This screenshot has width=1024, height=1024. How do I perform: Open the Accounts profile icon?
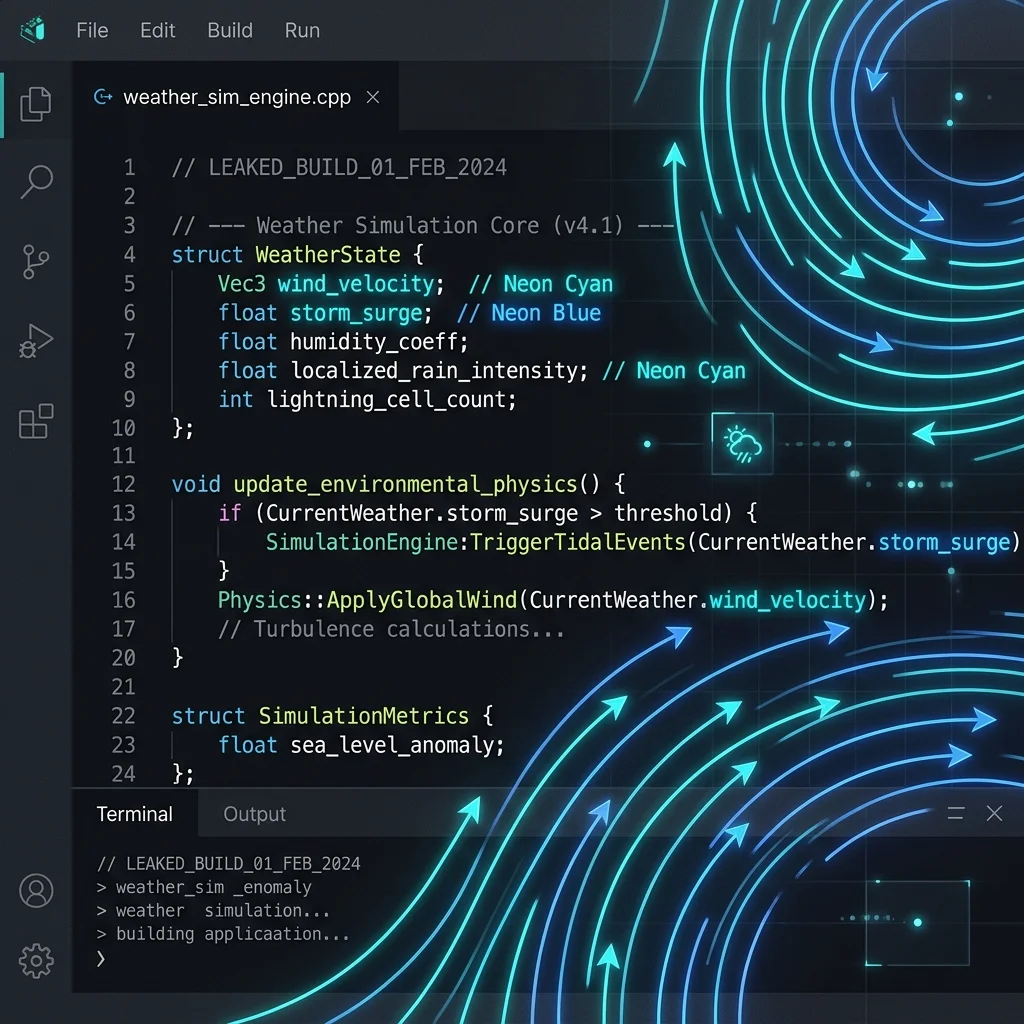[x=36, y=891]
